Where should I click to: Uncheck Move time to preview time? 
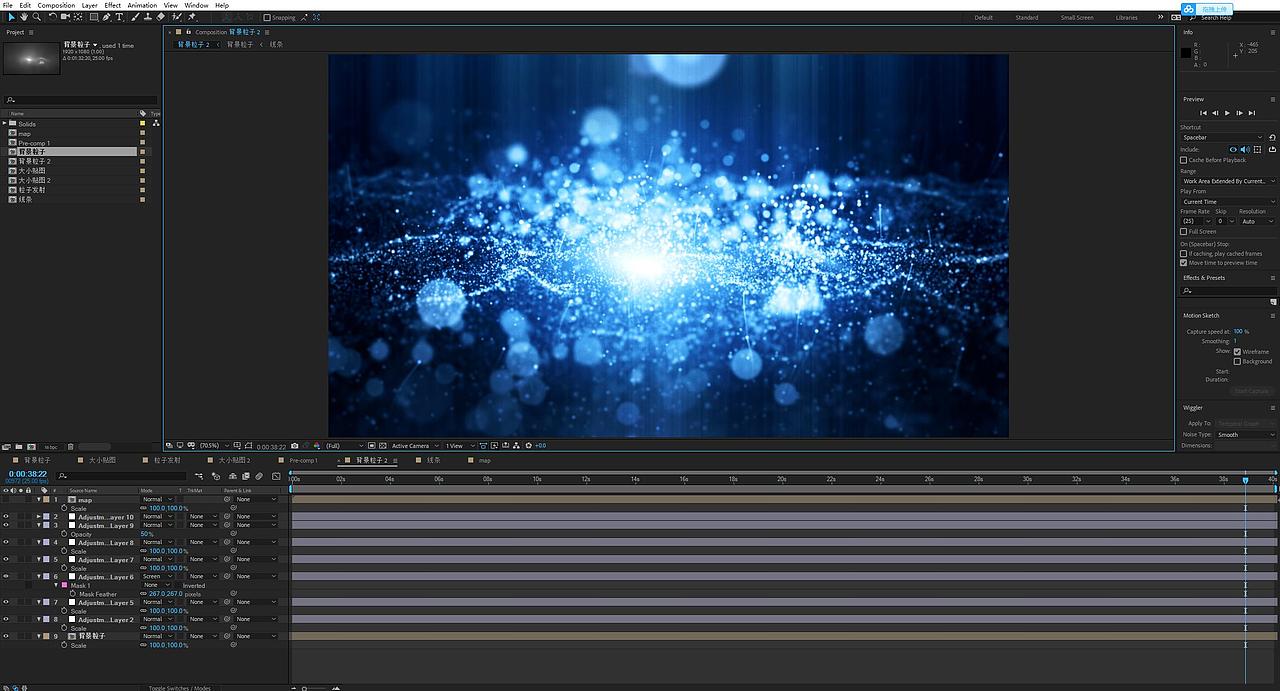(1184, 263)
